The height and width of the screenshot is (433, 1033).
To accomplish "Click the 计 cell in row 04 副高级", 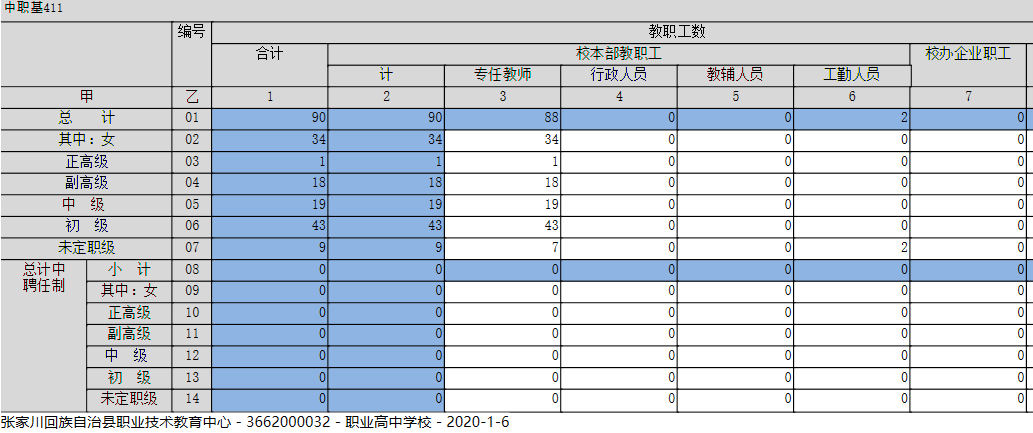I will 386,183.
